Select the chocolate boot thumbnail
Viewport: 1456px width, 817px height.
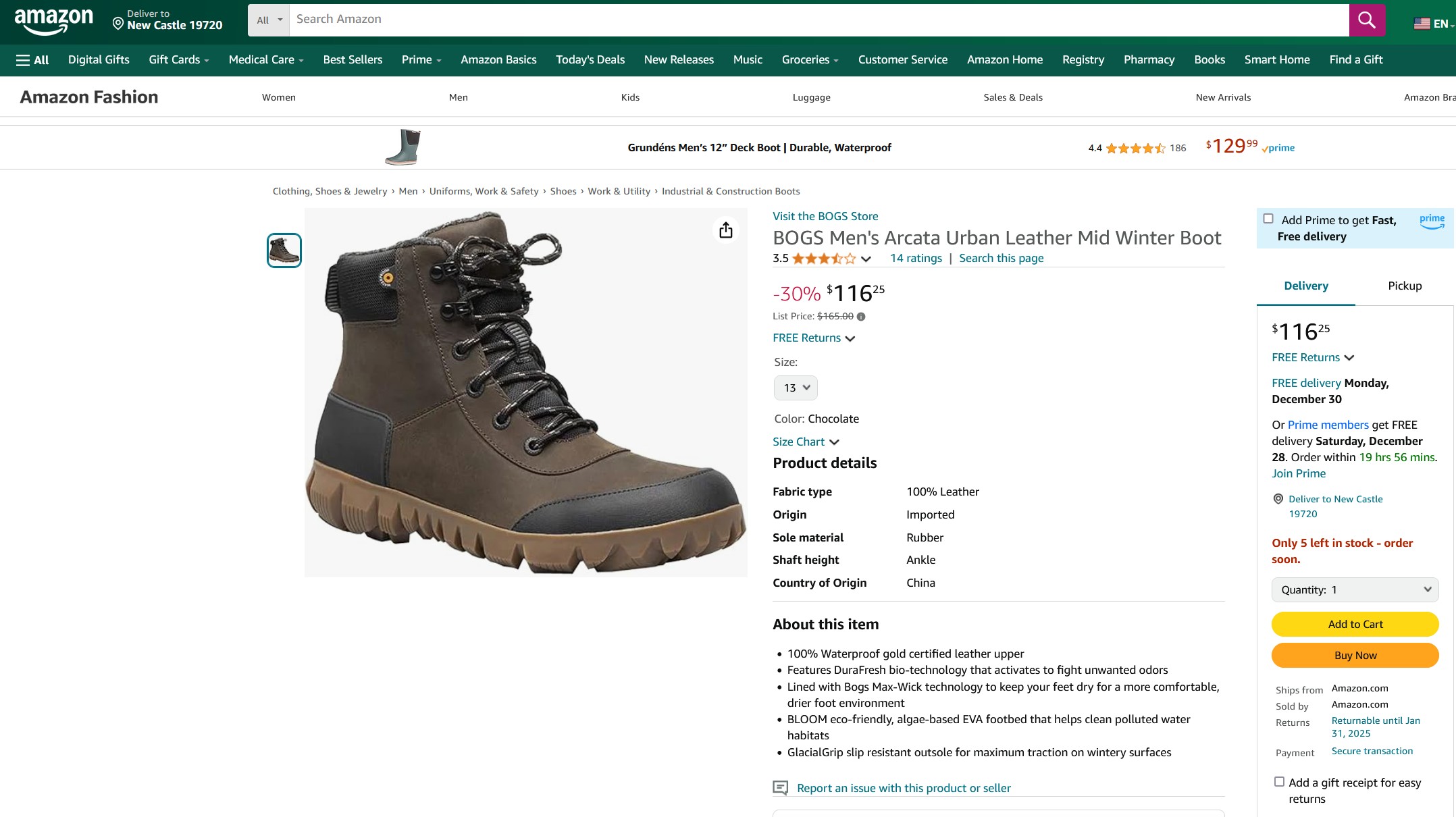click(x=284, y=251)
